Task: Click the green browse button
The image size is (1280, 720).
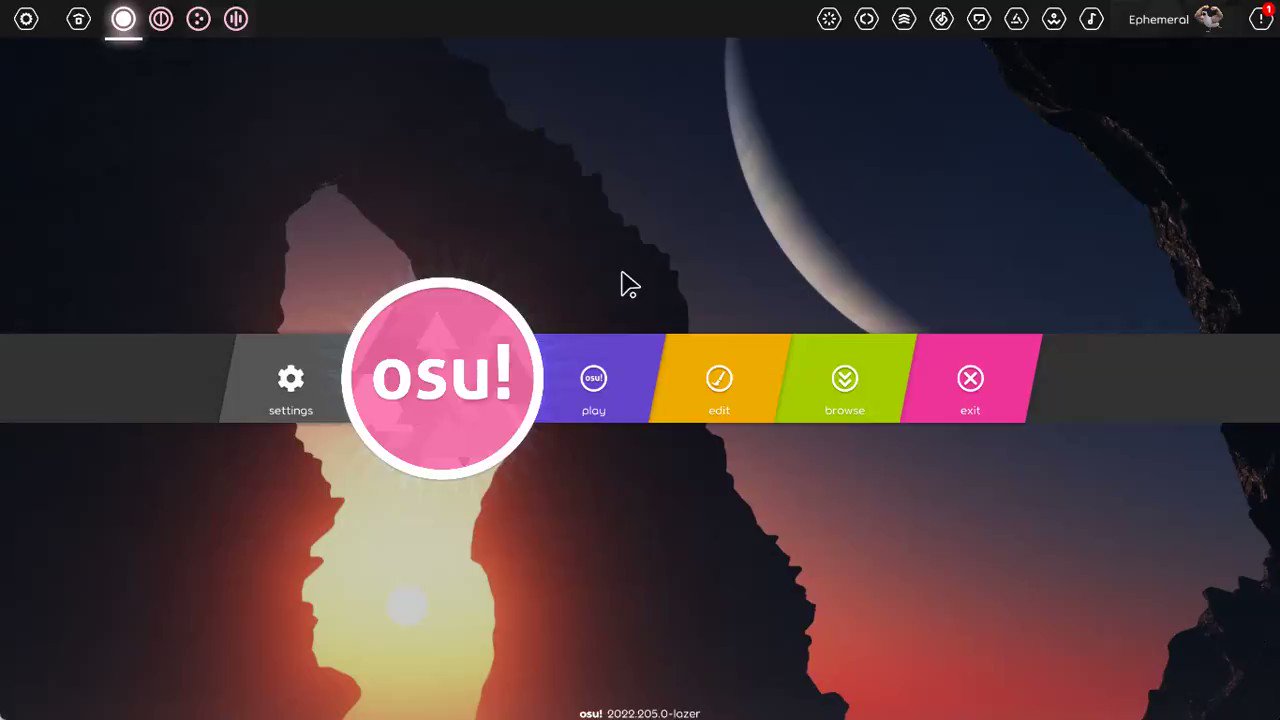Action: [x=847, y=378]
